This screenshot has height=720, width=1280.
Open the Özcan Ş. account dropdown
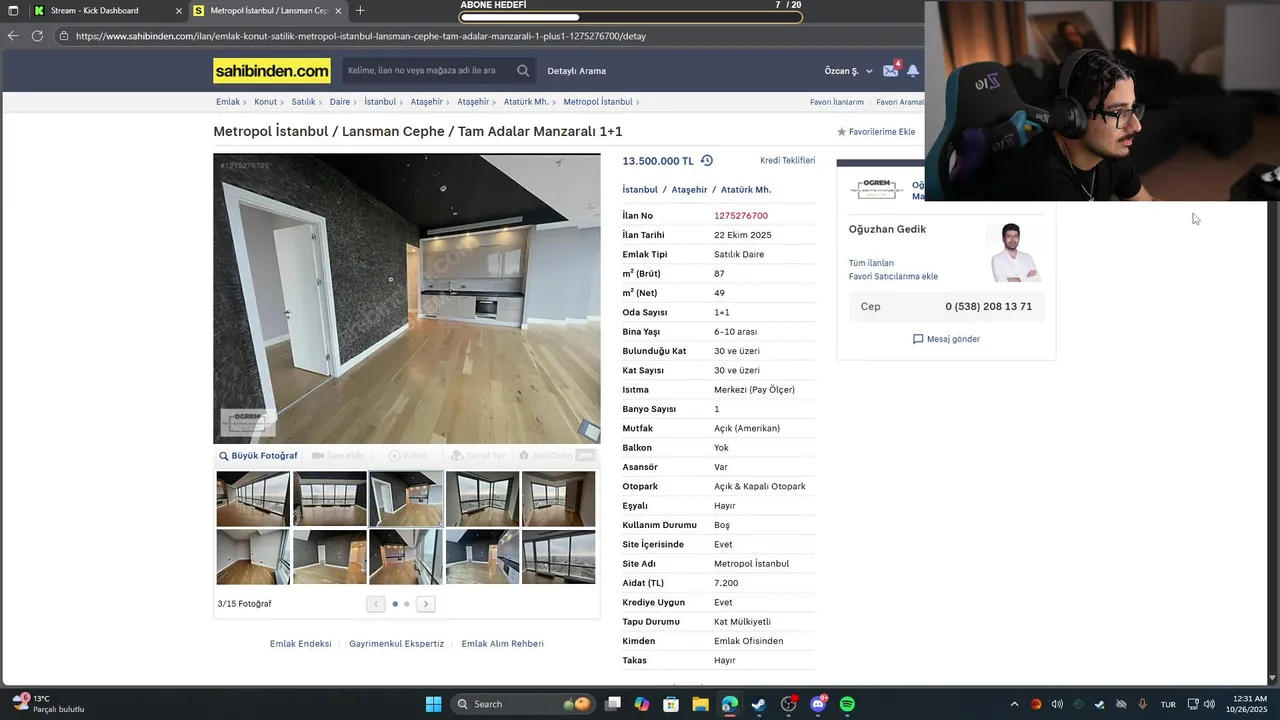point(848,71)
